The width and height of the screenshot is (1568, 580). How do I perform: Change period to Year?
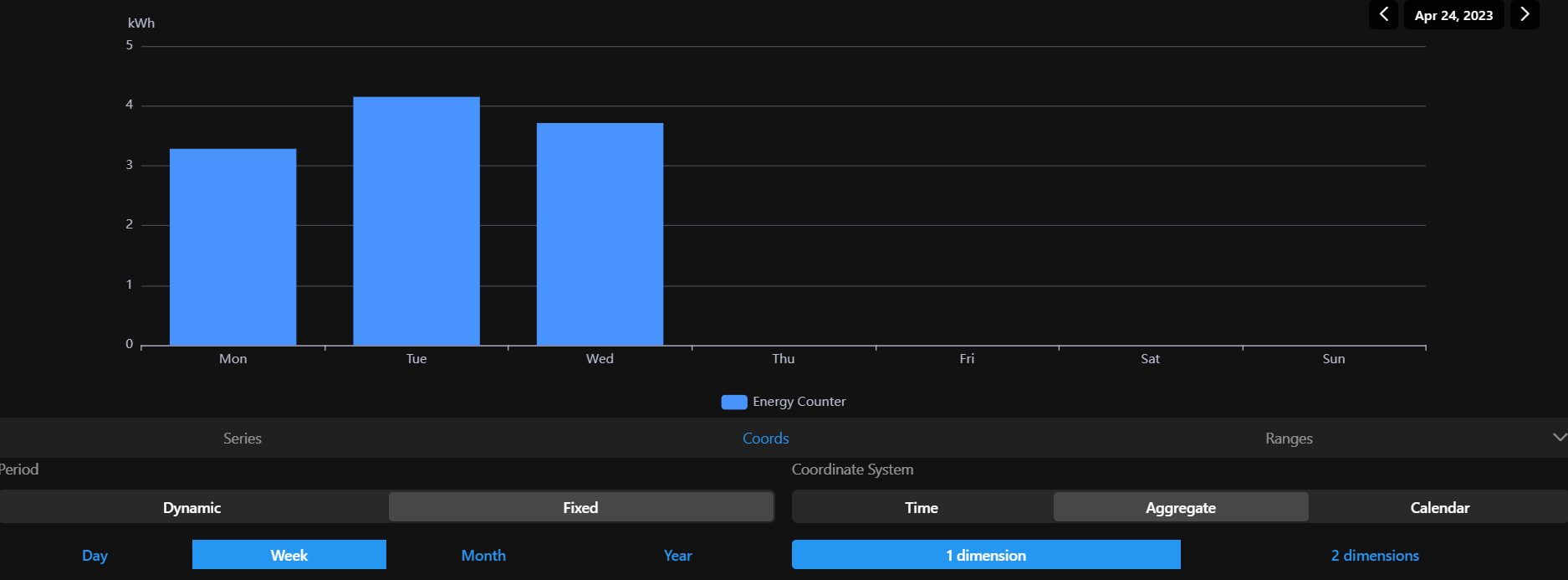pyautogui.click(x=677, y=555)
